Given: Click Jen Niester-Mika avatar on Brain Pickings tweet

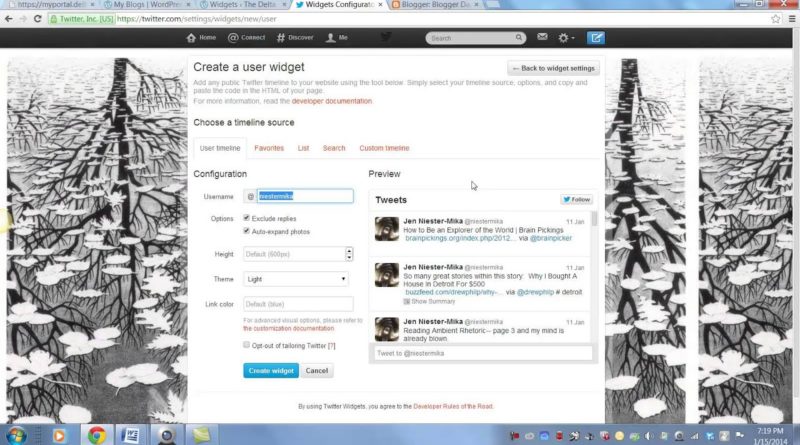Looking at the screenshot, I should coord(387,229).
